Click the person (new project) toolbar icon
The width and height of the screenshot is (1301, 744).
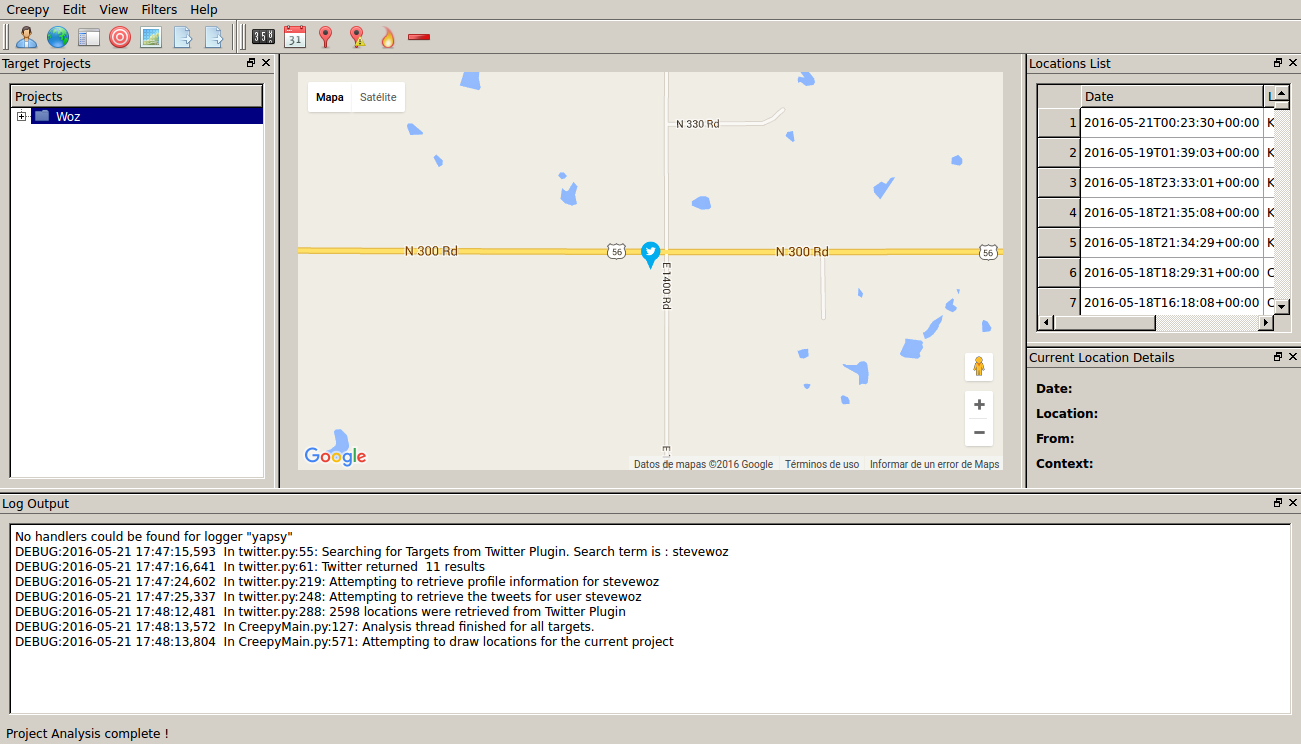click(x=27, y=37)
